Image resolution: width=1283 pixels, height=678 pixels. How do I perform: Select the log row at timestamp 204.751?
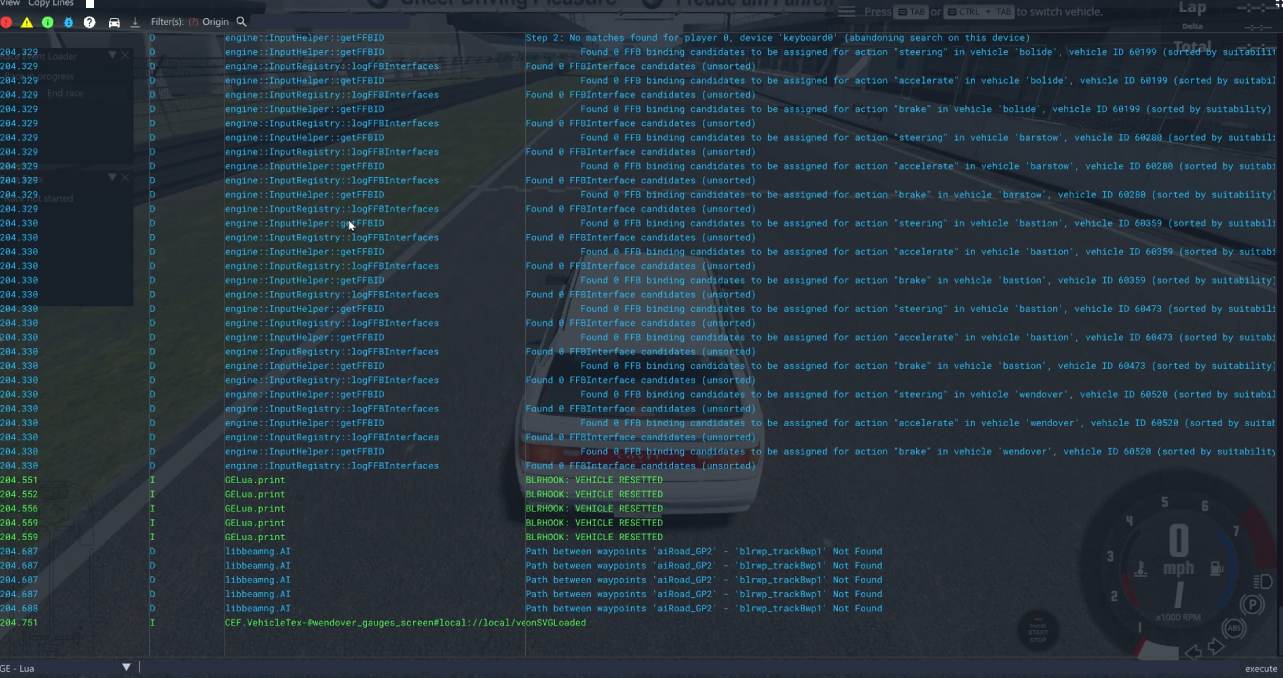(640, 622)
